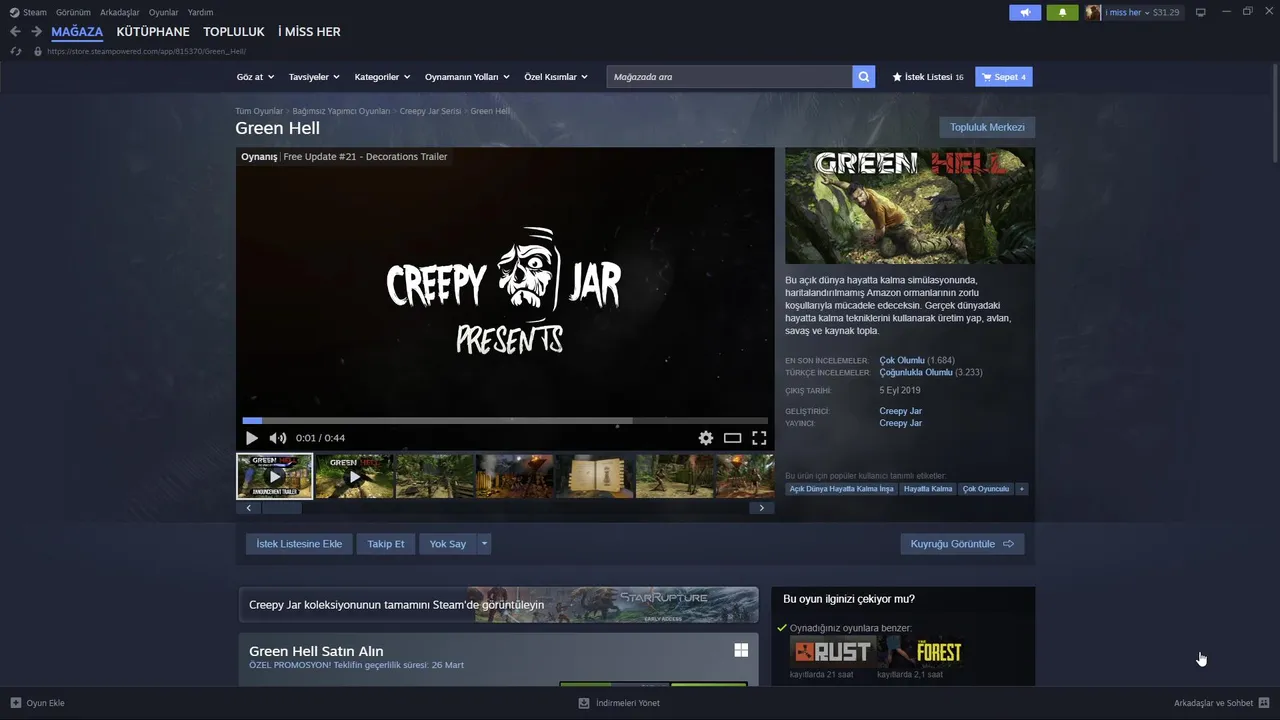The width and height of the screenshot is (1280, 720).
Task: Click the Creepy Jar developer link
Action: click(x=900, y=411)
